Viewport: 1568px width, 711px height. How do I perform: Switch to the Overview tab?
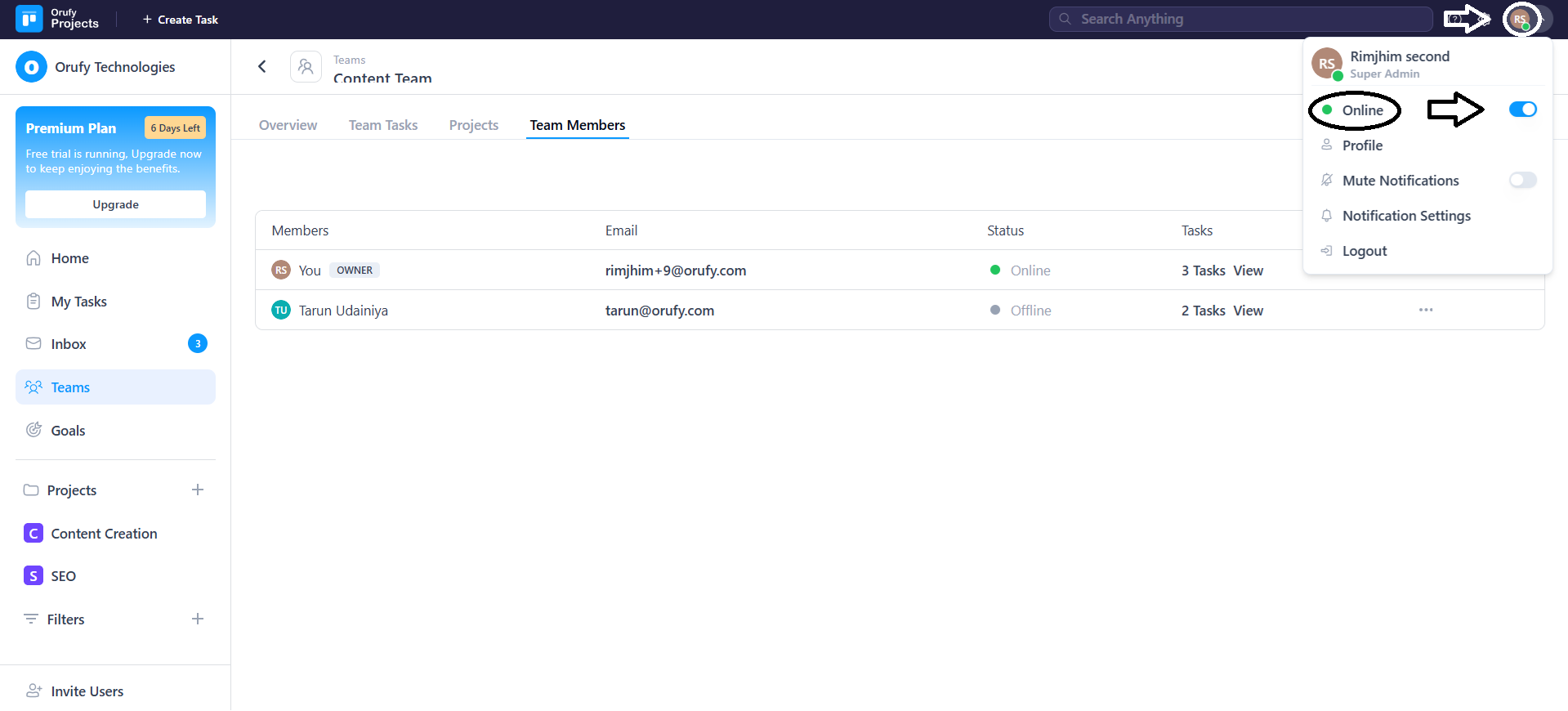pos(288,125)
